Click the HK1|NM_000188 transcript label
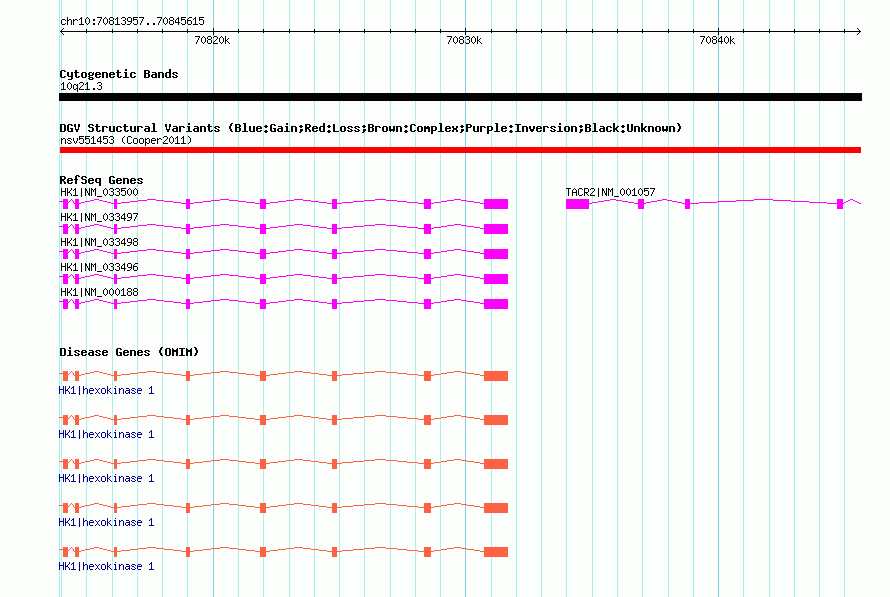Image resolution: width=890 pixels, height=597 pixels. [x=99, y=292]
